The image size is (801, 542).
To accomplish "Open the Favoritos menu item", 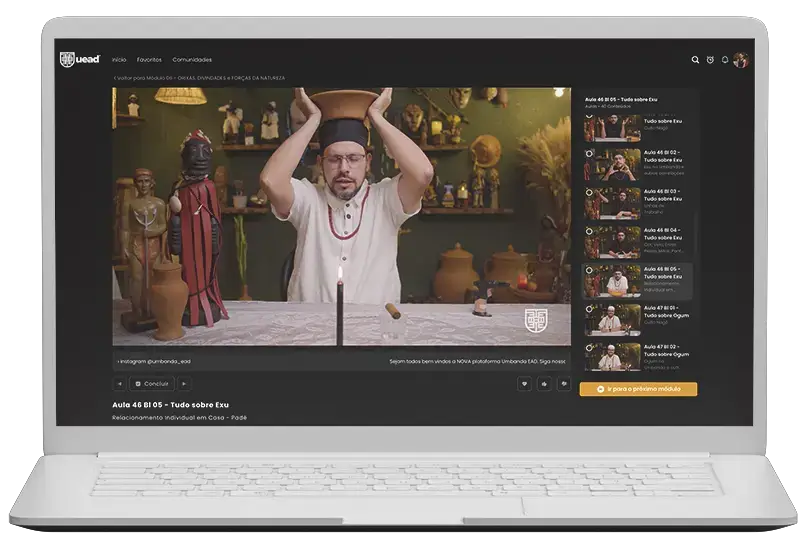I will pyautogui.click(x=149, y=60).
